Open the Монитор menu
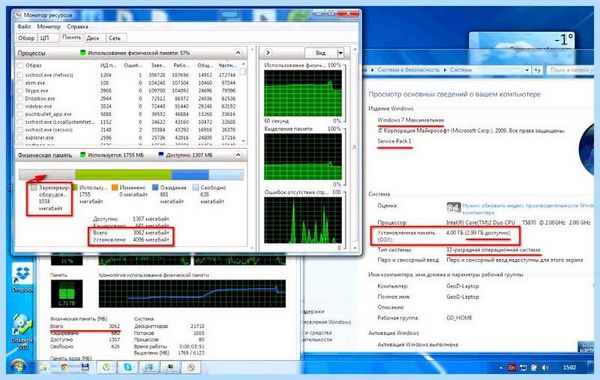Viewport: 600px width, 380px height. [x=49, y=27]
